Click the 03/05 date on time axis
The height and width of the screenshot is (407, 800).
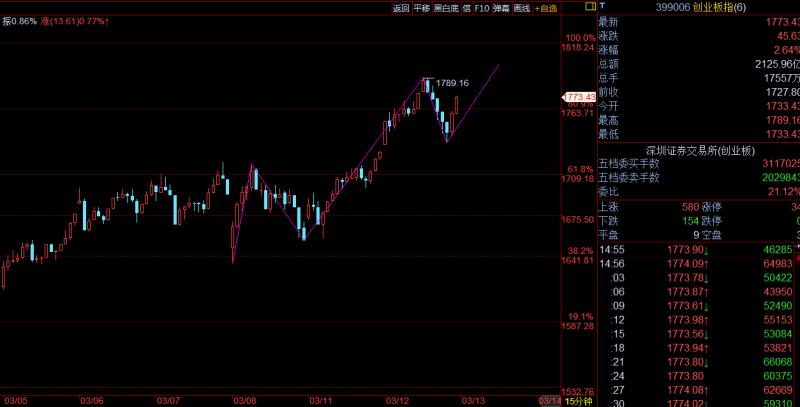(x=15, y=401)
